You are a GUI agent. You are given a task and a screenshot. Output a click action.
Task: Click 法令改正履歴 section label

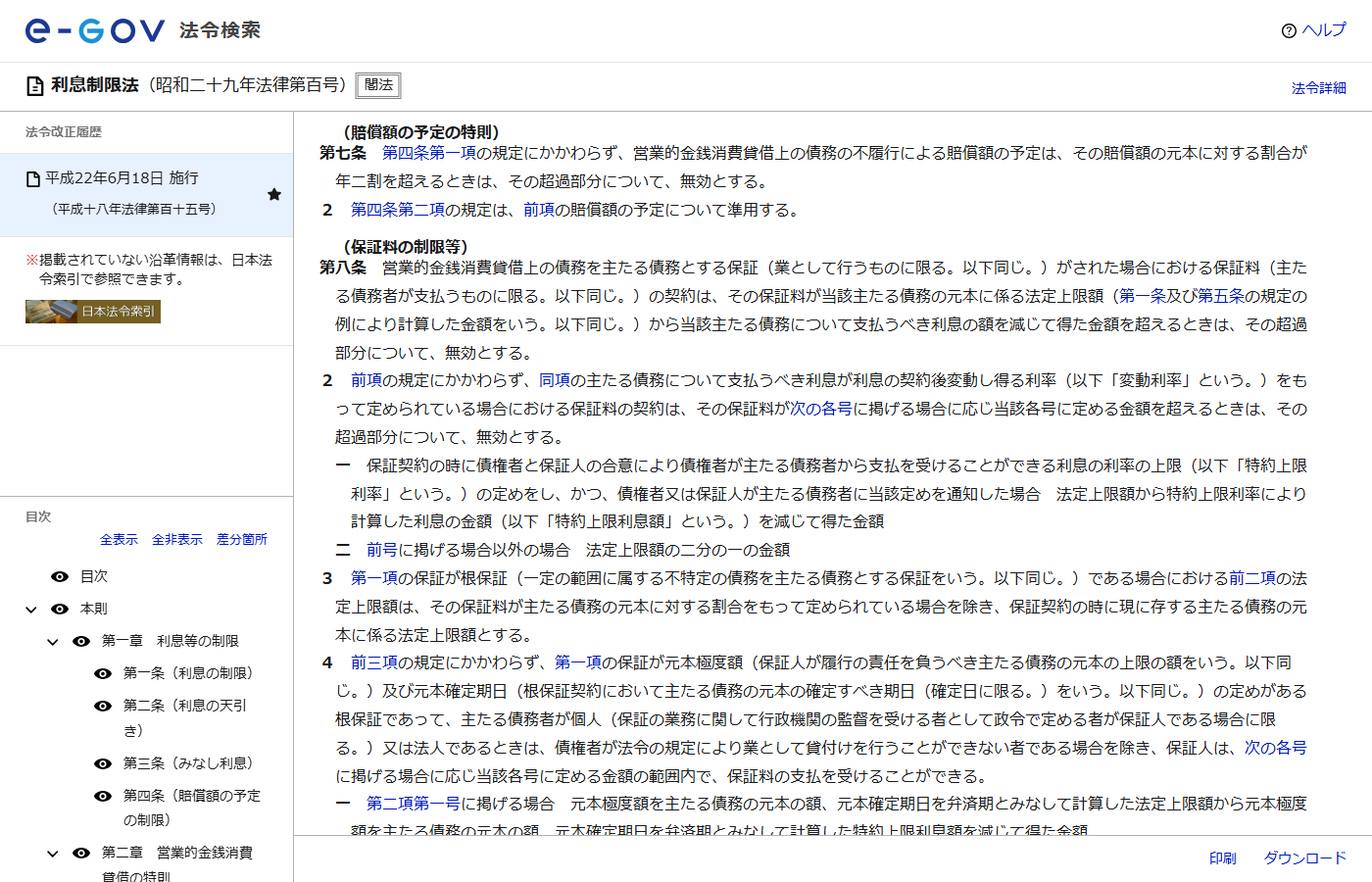pyautogui.click(x=64, y=132)
